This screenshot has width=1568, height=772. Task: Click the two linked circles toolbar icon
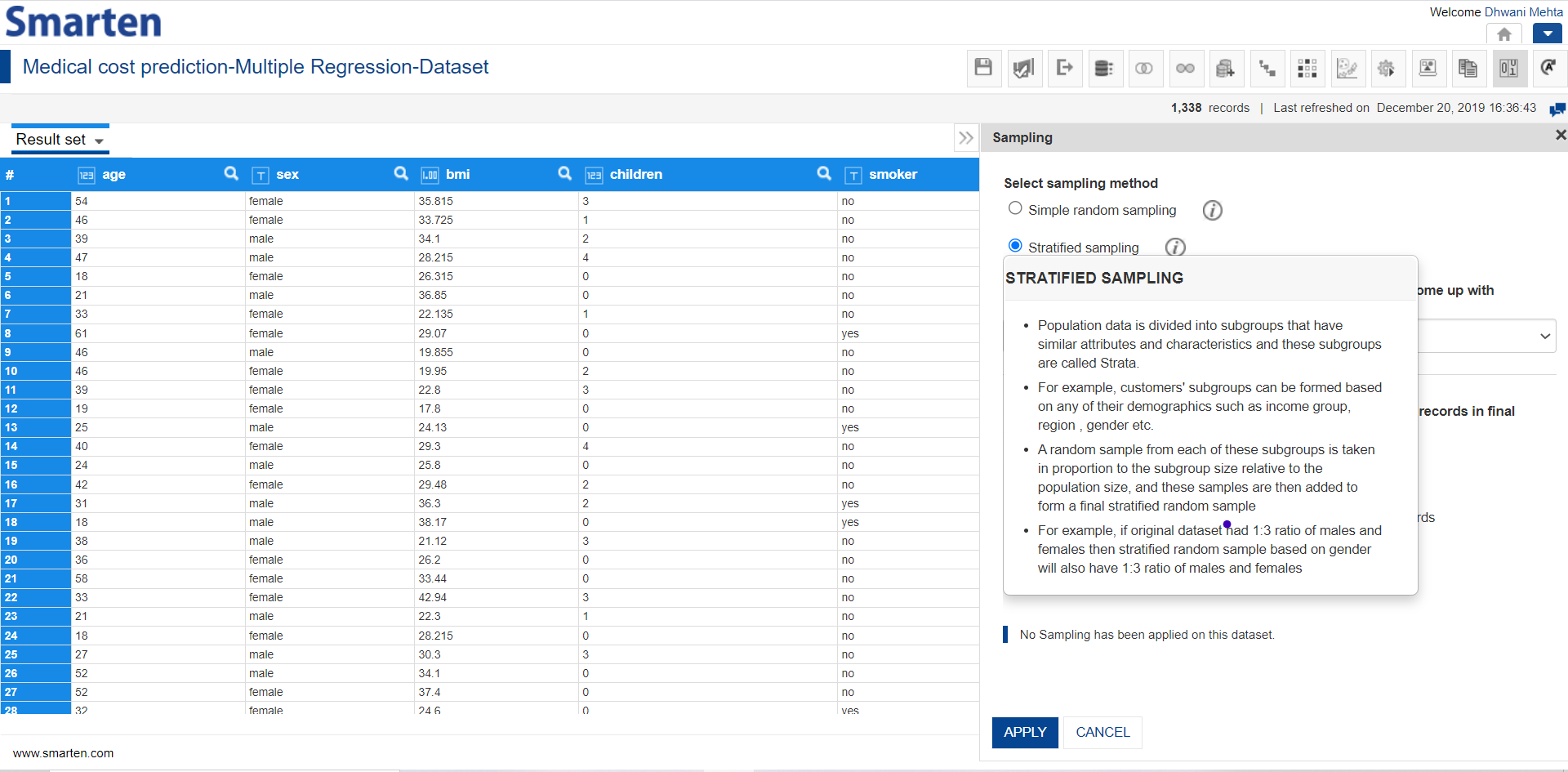click(1185, 68)
